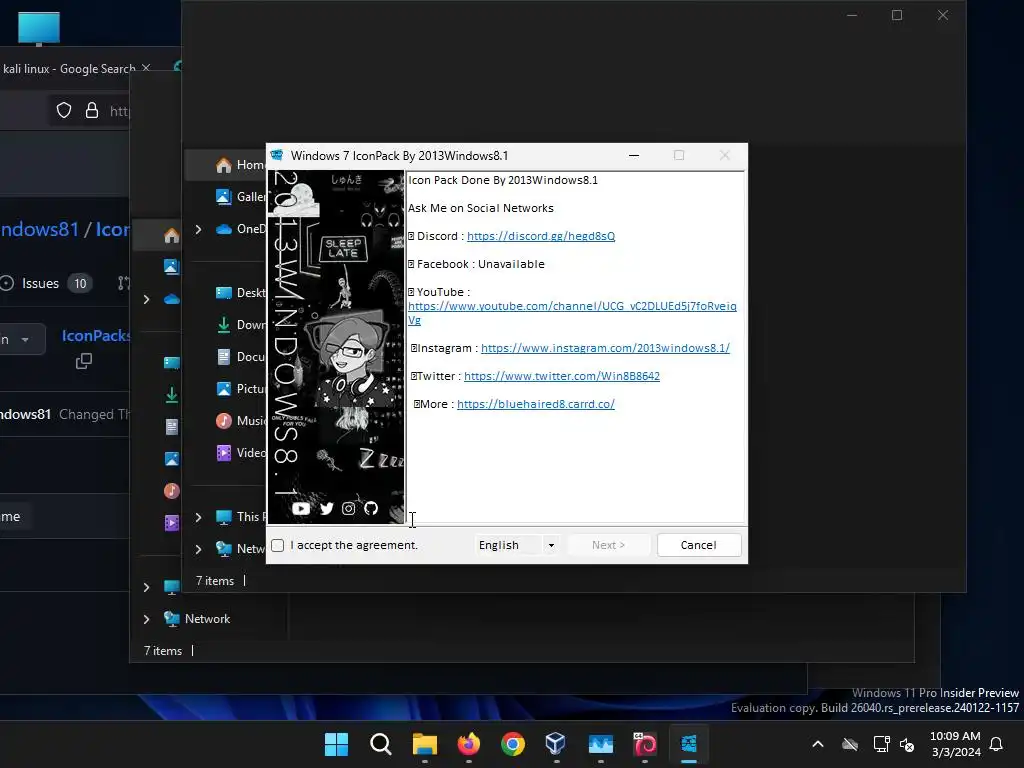Open Downloads folder in front Explorer
The width and height of the screenshot is (1024, 768).
pyautogui.click(x=239, y=325)
